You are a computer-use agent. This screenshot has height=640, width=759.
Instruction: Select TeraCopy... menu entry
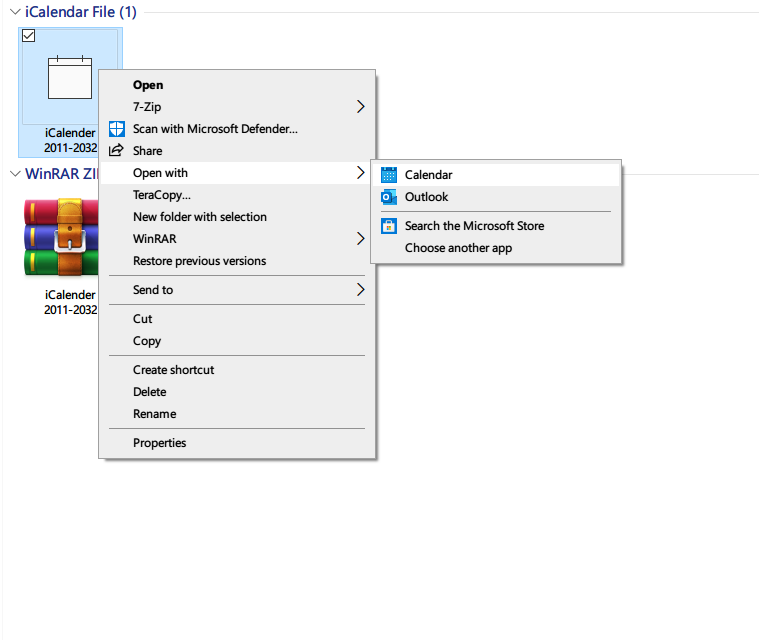pos(162,195)
